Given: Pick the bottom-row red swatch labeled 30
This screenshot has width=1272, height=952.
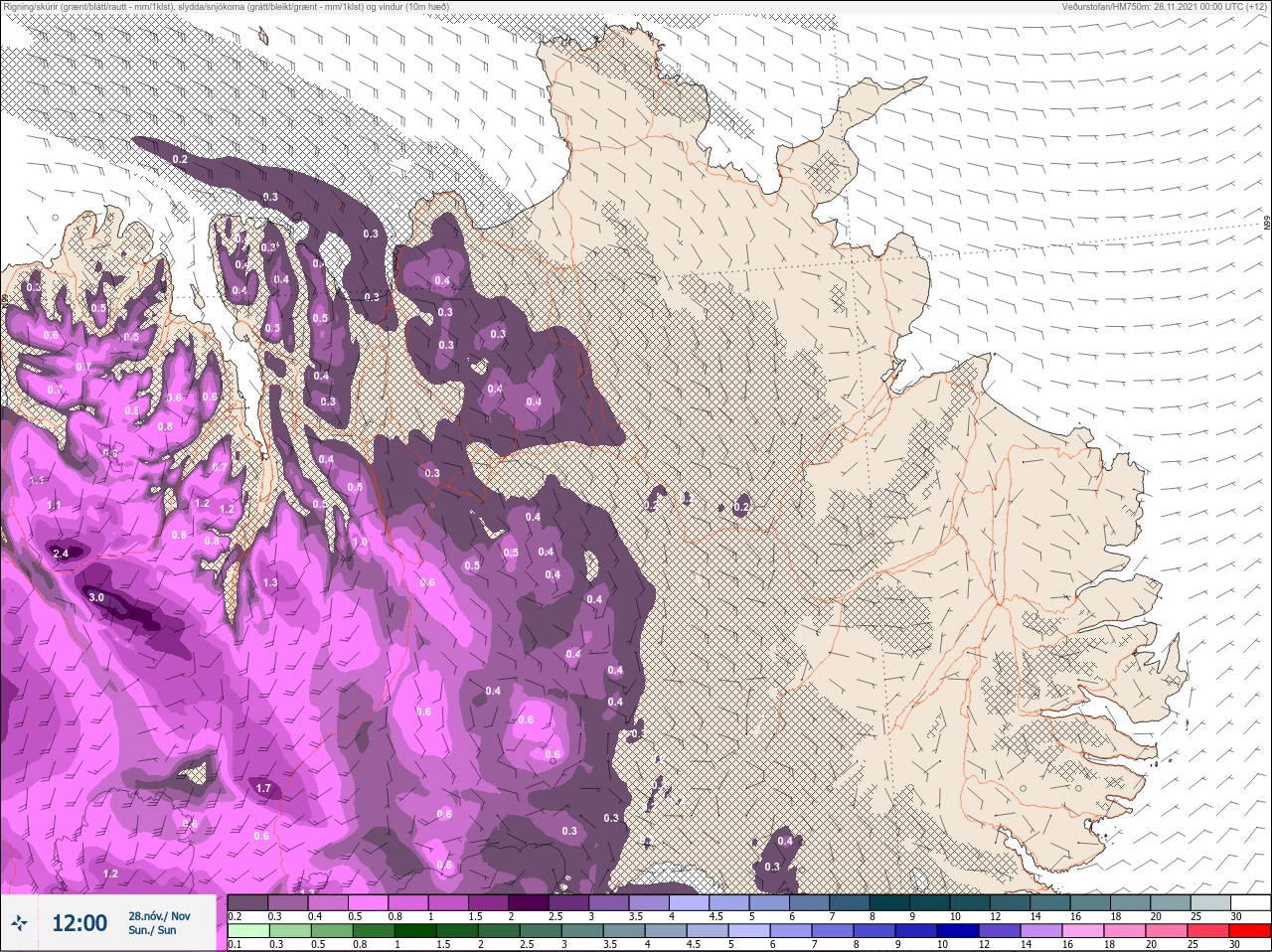Looking at the screenshot, I should pyautogui.click(x=1251, y=931).
